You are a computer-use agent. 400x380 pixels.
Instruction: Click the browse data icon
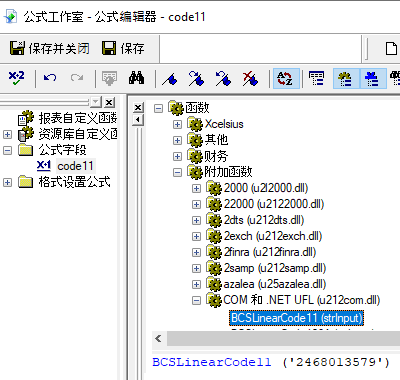click(109, 78)
